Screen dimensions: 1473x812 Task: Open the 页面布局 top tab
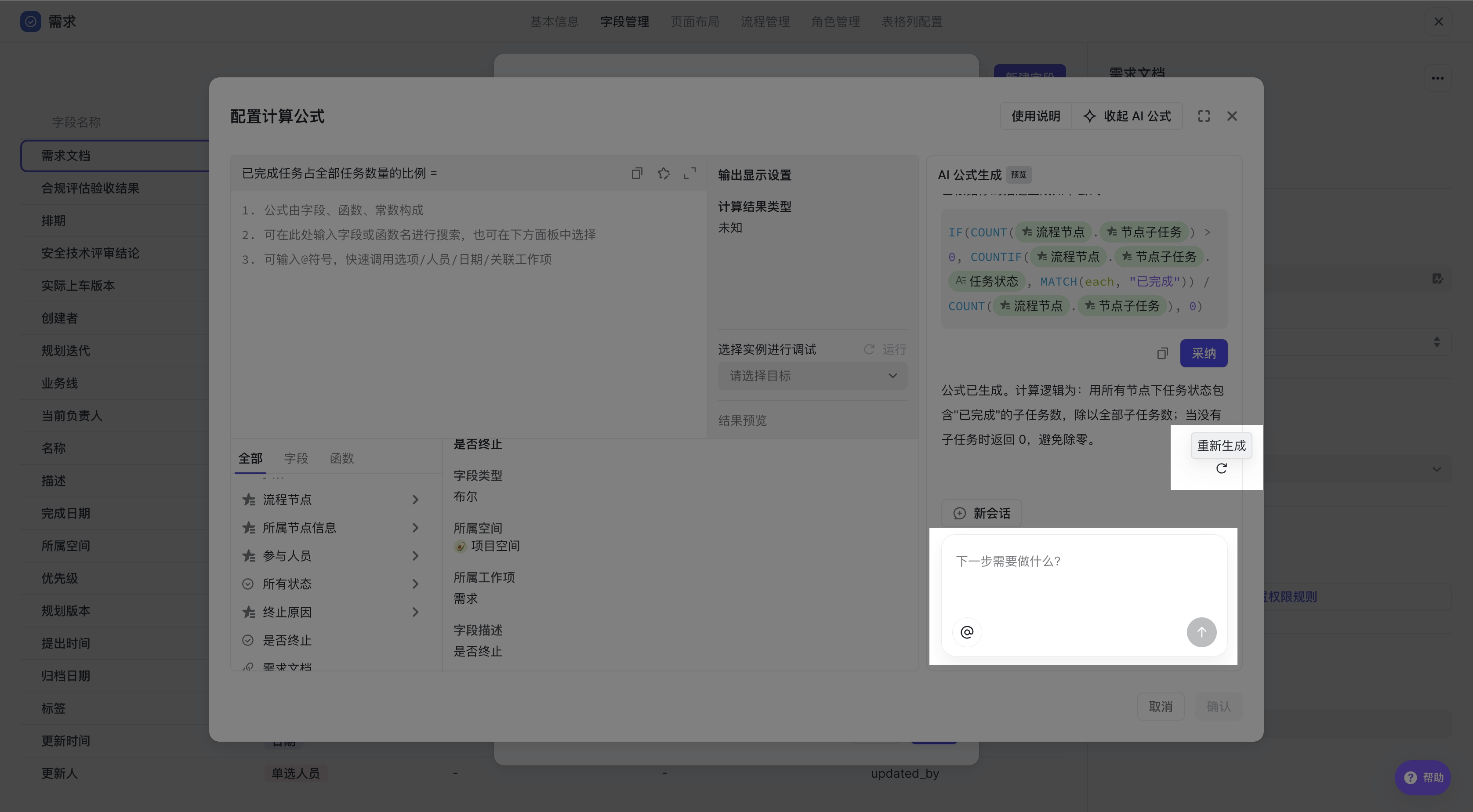pyautogui.click(x=695, y=22)
